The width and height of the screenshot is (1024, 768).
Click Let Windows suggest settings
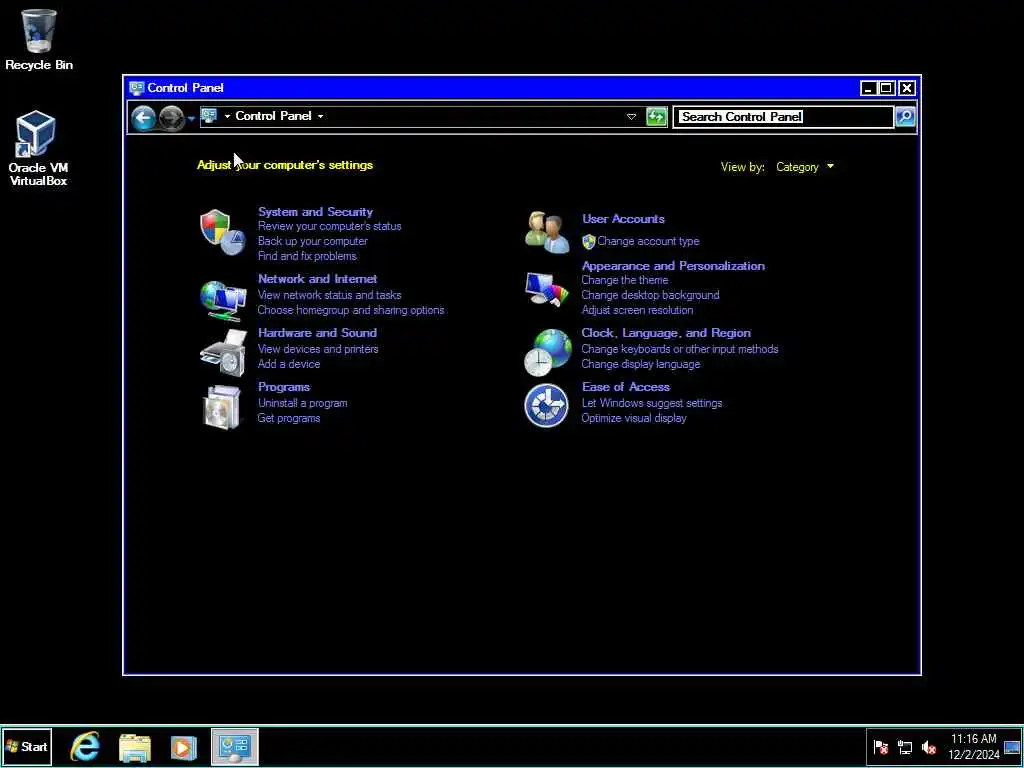652,404
